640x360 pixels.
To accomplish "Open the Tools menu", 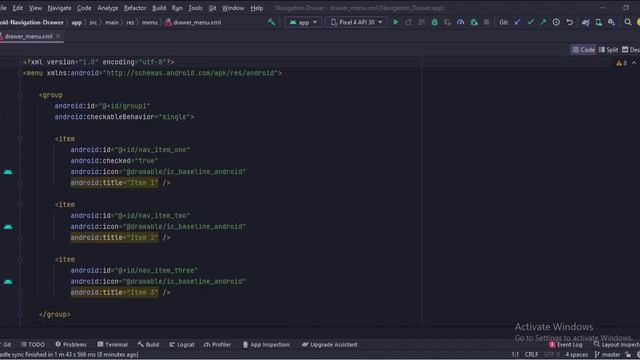I will point(195,8).
